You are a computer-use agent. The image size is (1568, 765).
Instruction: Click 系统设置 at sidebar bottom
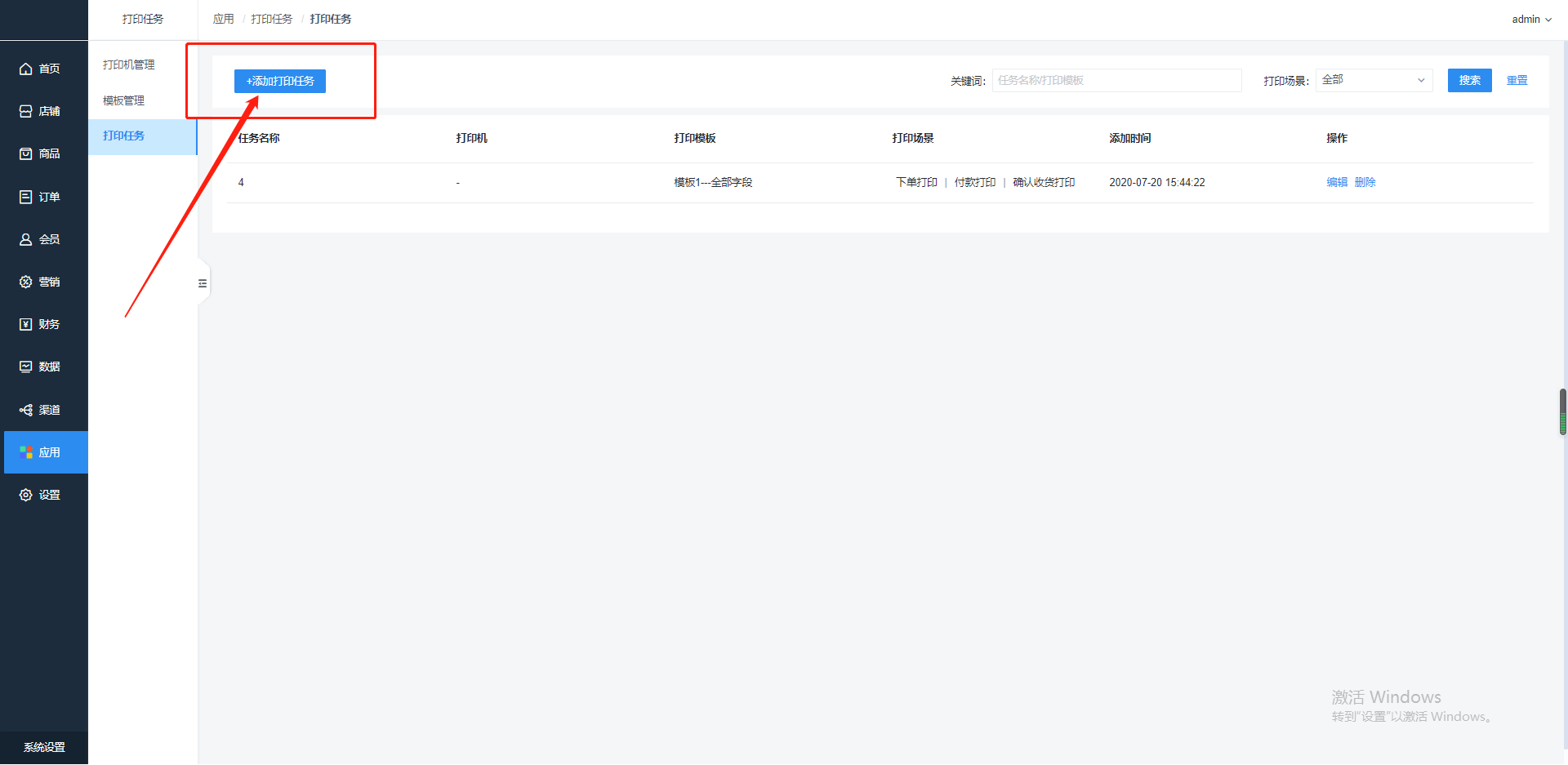44,747
